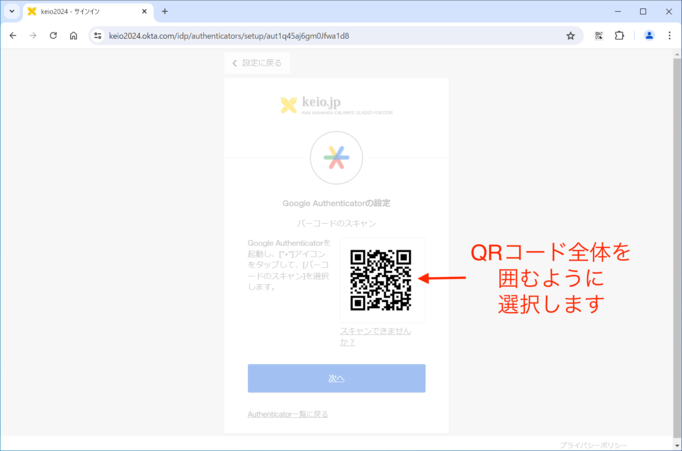This screenshot has height=451, width=682.
Task: Click the browser forward arrow
Action: pyautogui.click(x=33, y=35)
